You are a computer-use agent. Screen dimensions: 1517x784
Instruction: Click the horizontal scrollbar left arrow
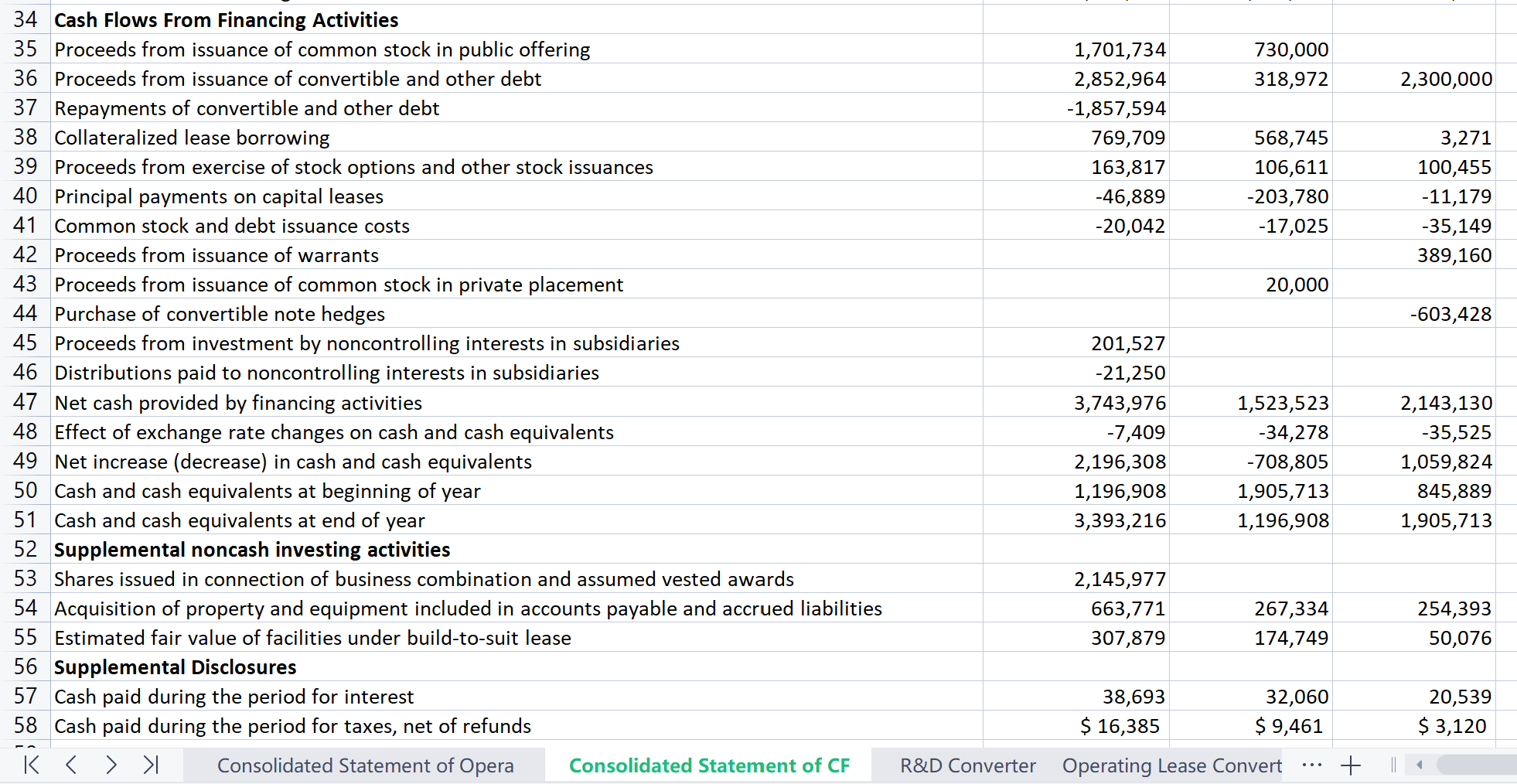click(x=1420, y=765)
